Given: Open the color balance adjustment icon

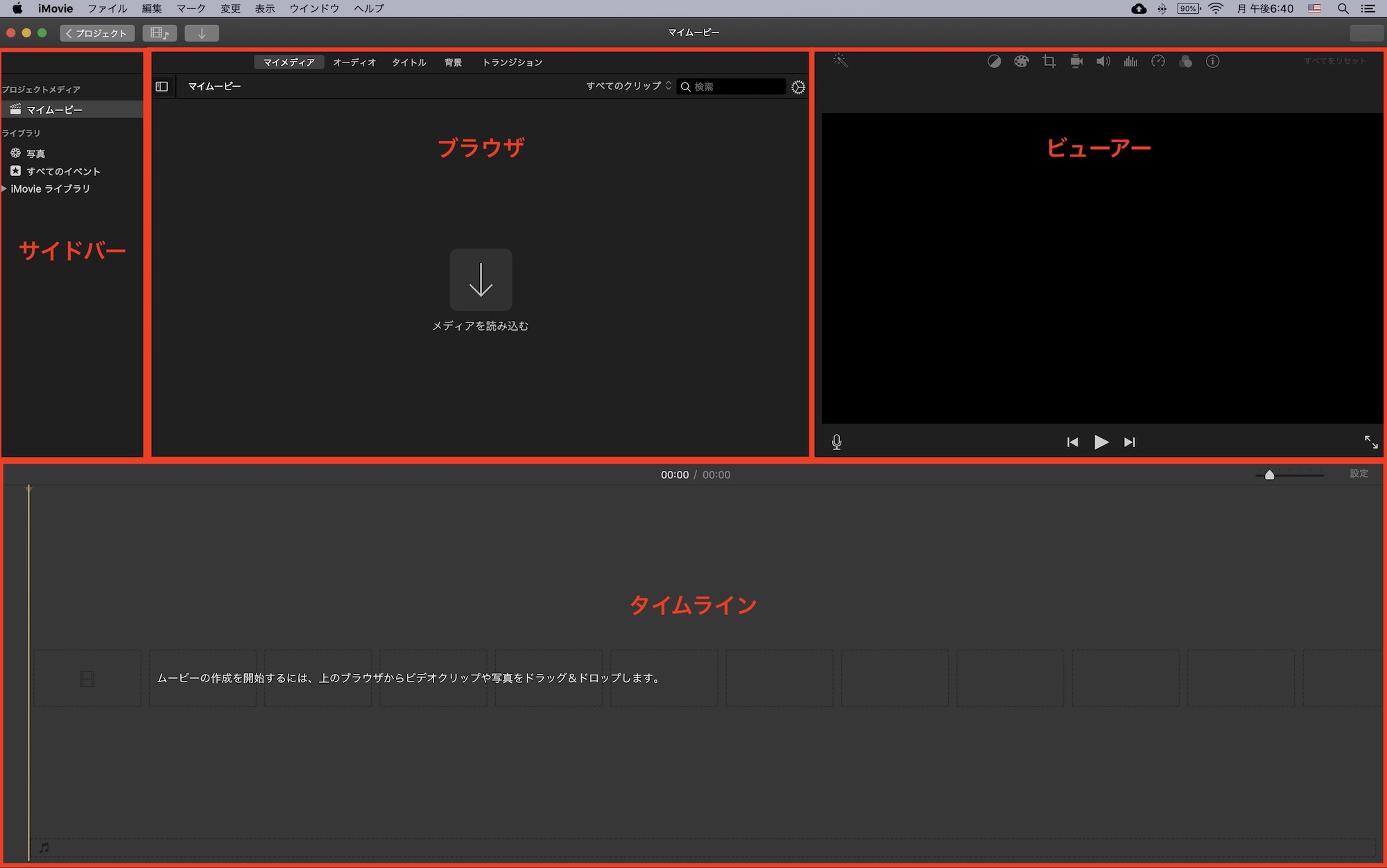Looking at the screenshot, I should tap(994, 62).
